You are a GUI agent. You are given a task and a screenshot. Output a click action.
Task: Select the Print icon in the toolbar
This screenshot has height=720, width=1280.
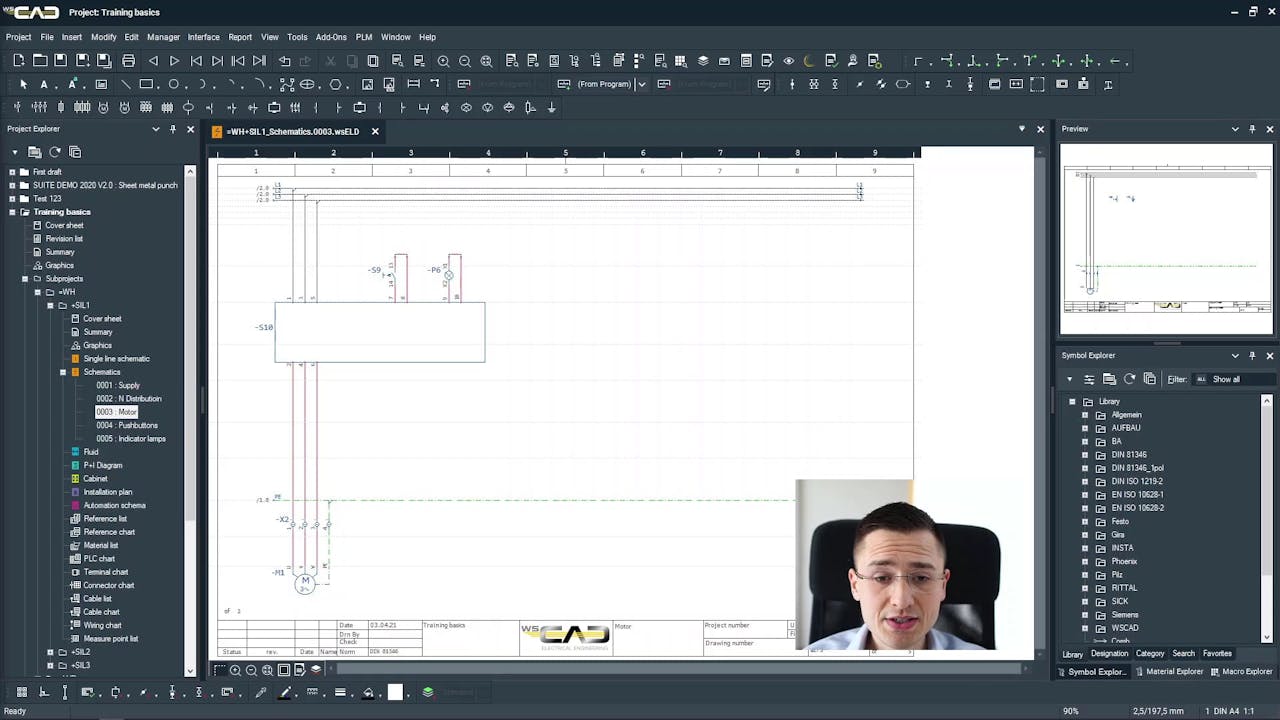tap(130, 60)
